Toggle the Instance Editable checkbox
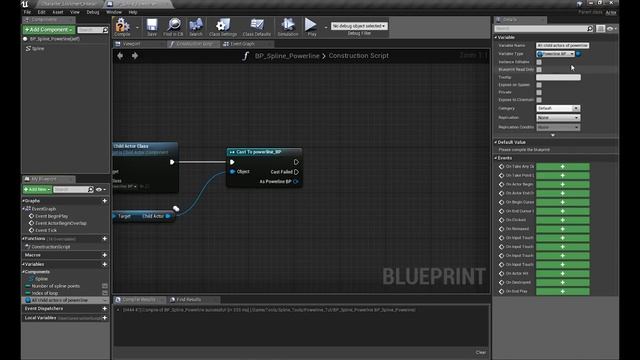Screen dimensions: 640x360 (x=539, y=62)
